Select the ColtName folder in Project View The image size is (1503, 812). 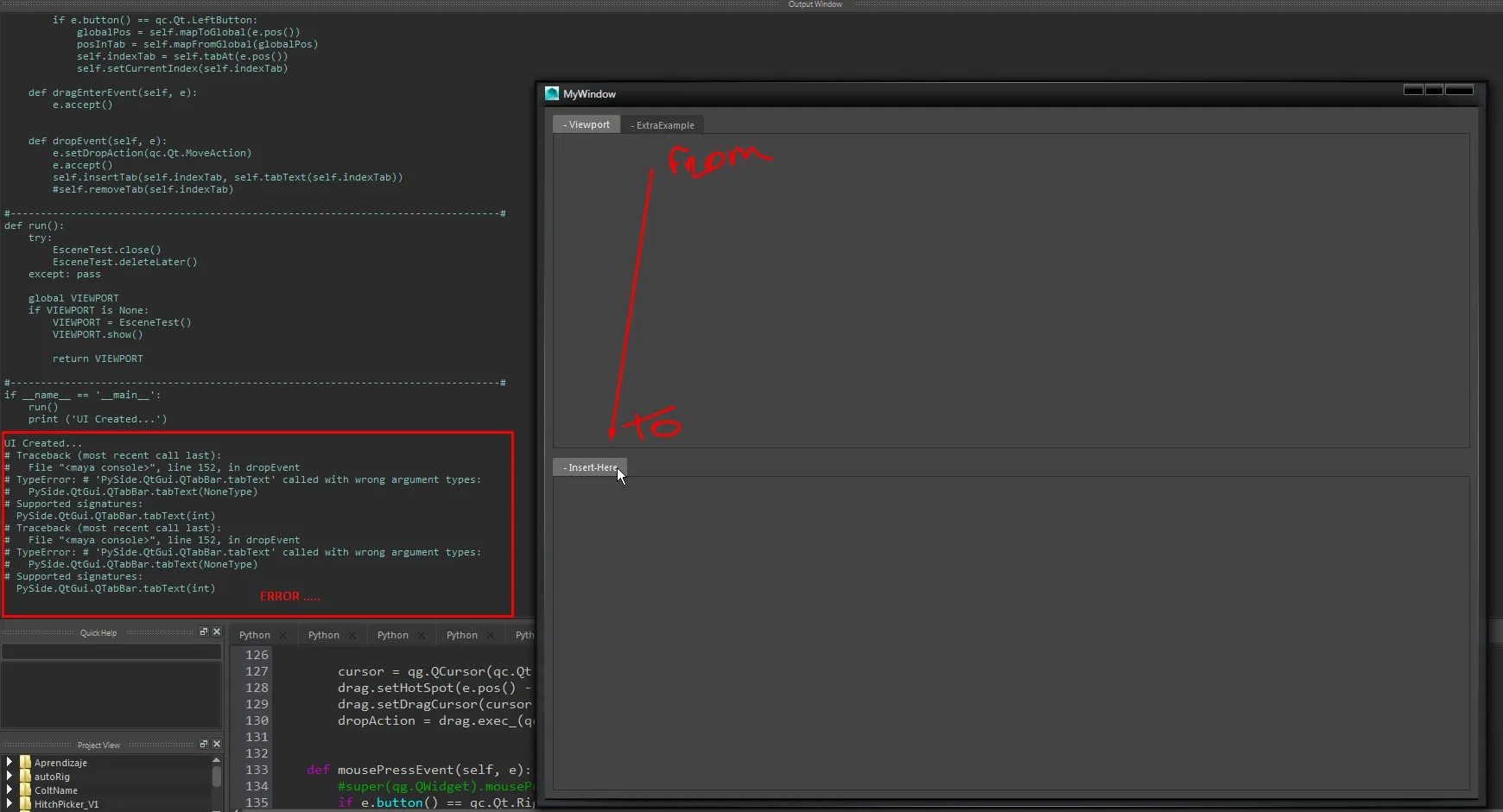pyautogui.click(x=56, y=790)
